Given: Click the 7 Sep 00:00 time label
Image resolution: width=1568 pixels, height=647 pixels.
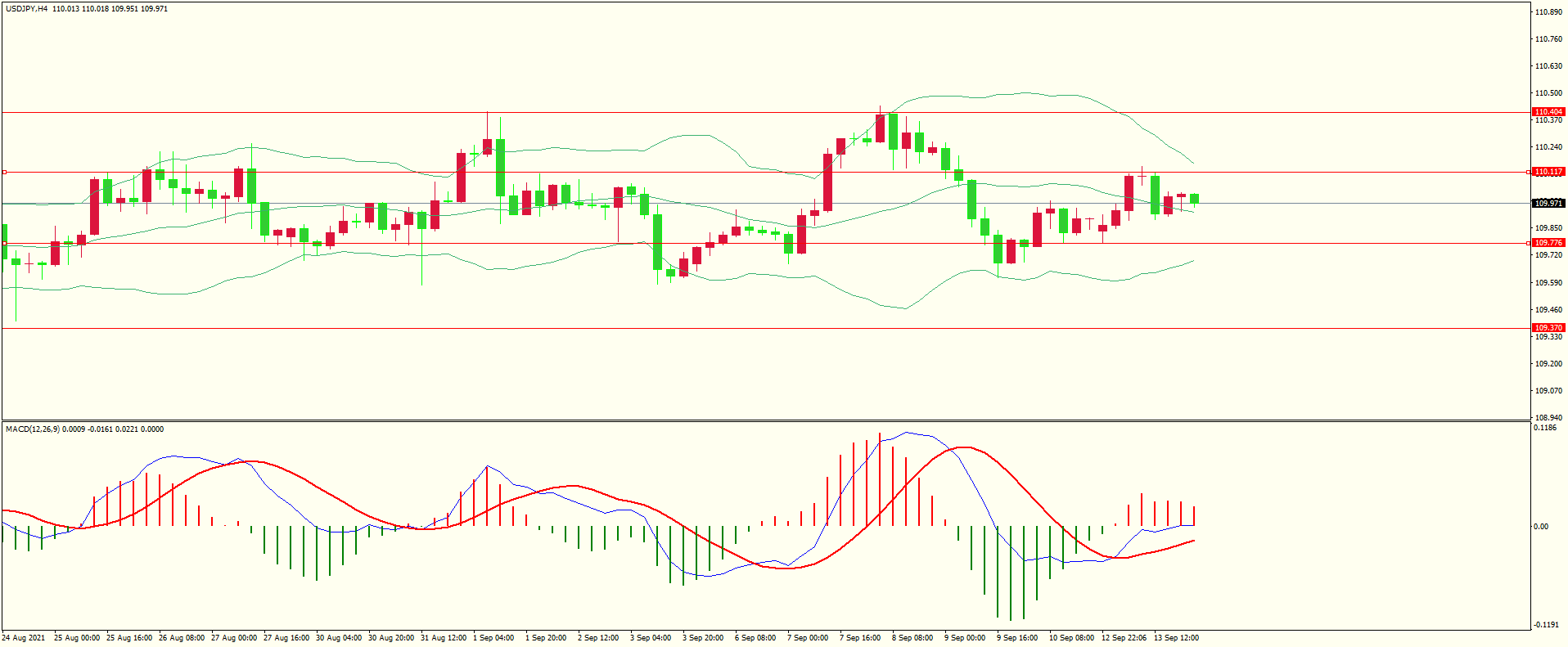Looking at the screenshot, I should [808, 638].
